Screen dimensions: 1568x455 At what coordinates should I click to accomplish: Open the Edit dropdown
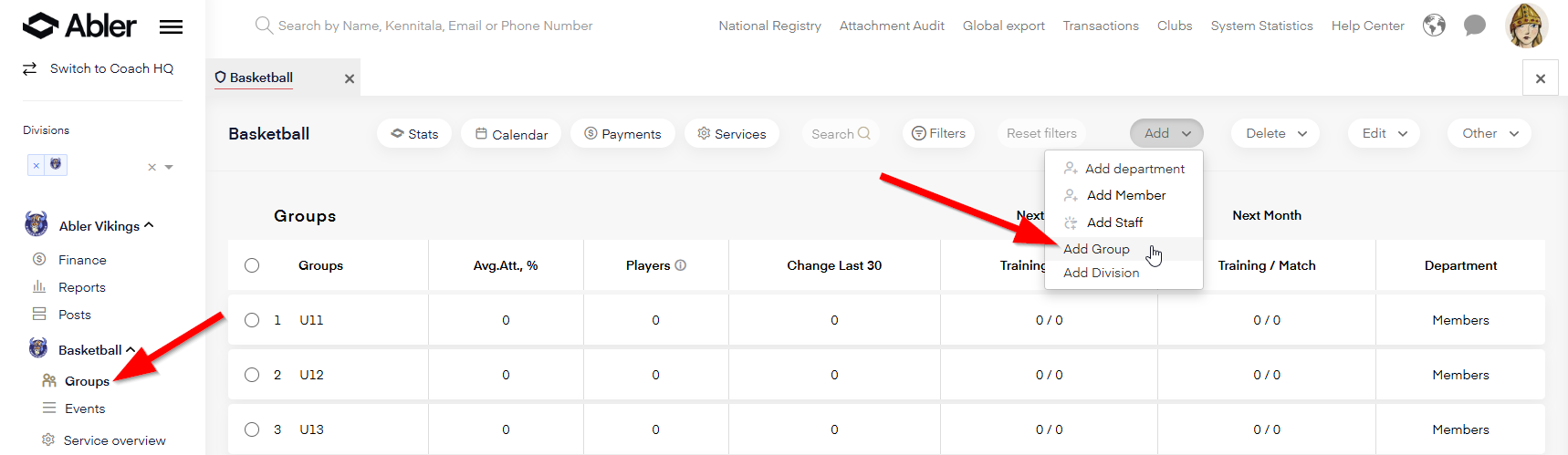point(1384,133)
